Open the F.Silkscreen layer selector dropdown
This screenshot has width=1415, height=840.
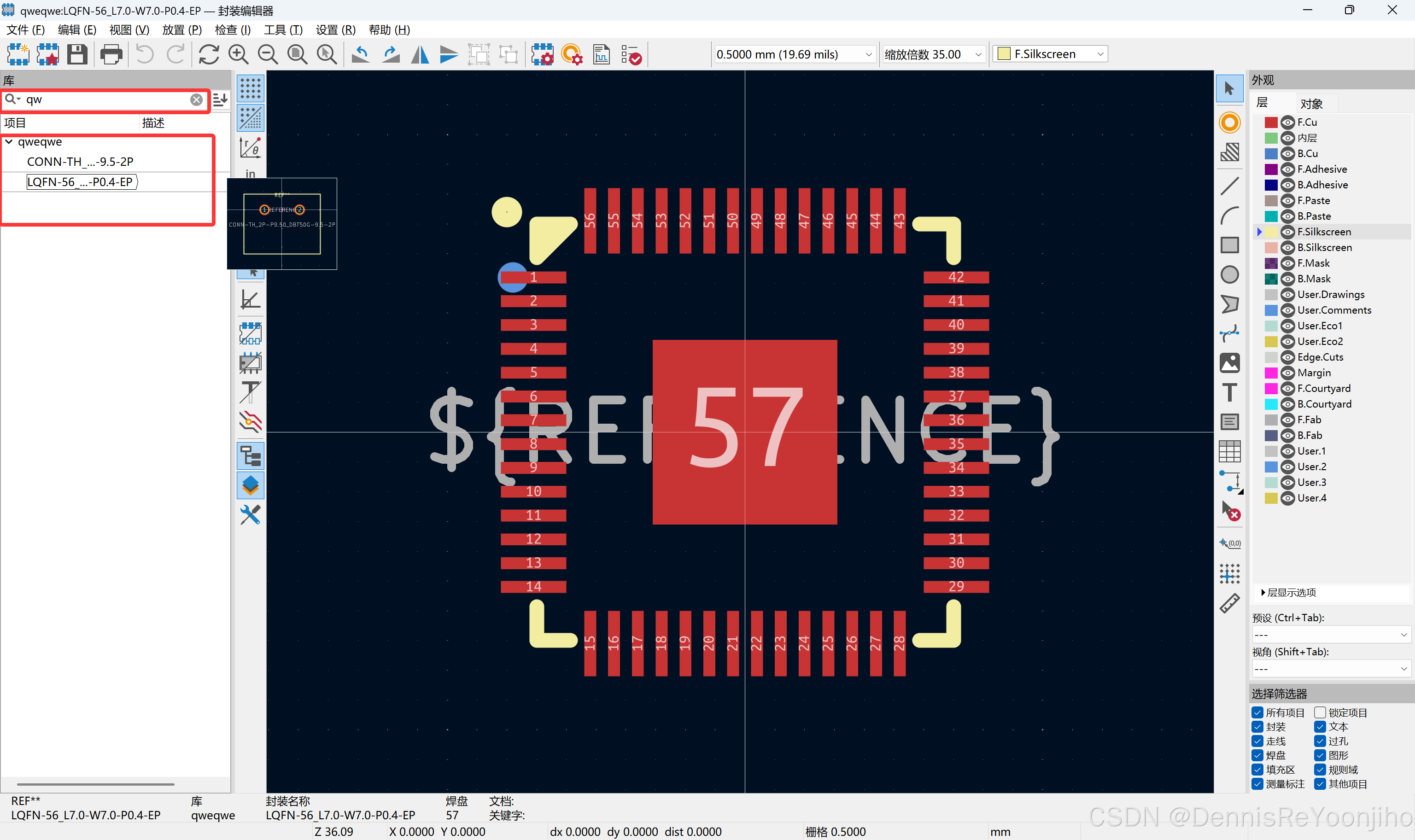pos(1050,54)
